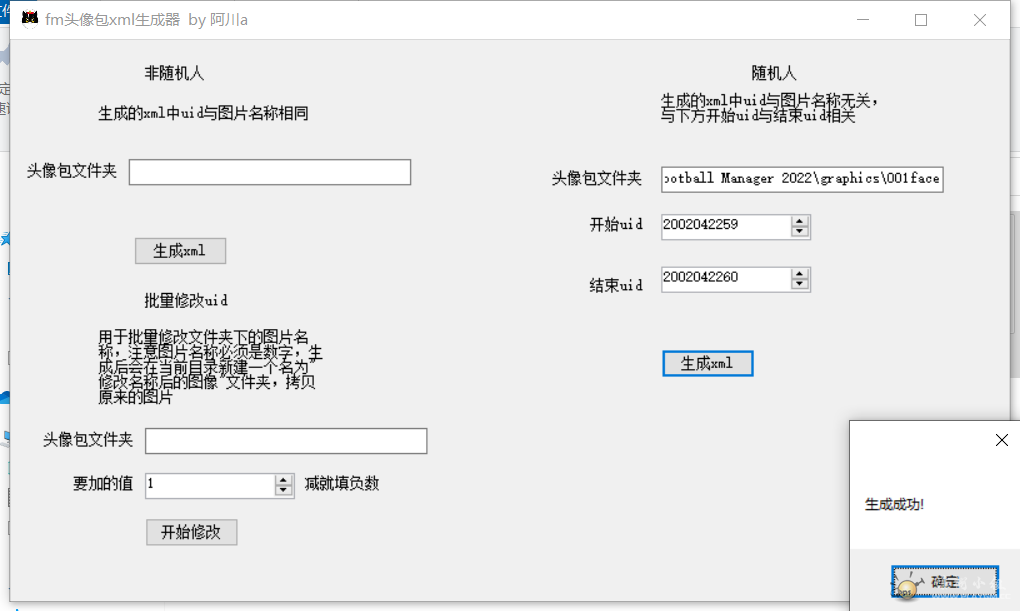Click the 随机人 头像包文件夹 path field

click(801, 179)
